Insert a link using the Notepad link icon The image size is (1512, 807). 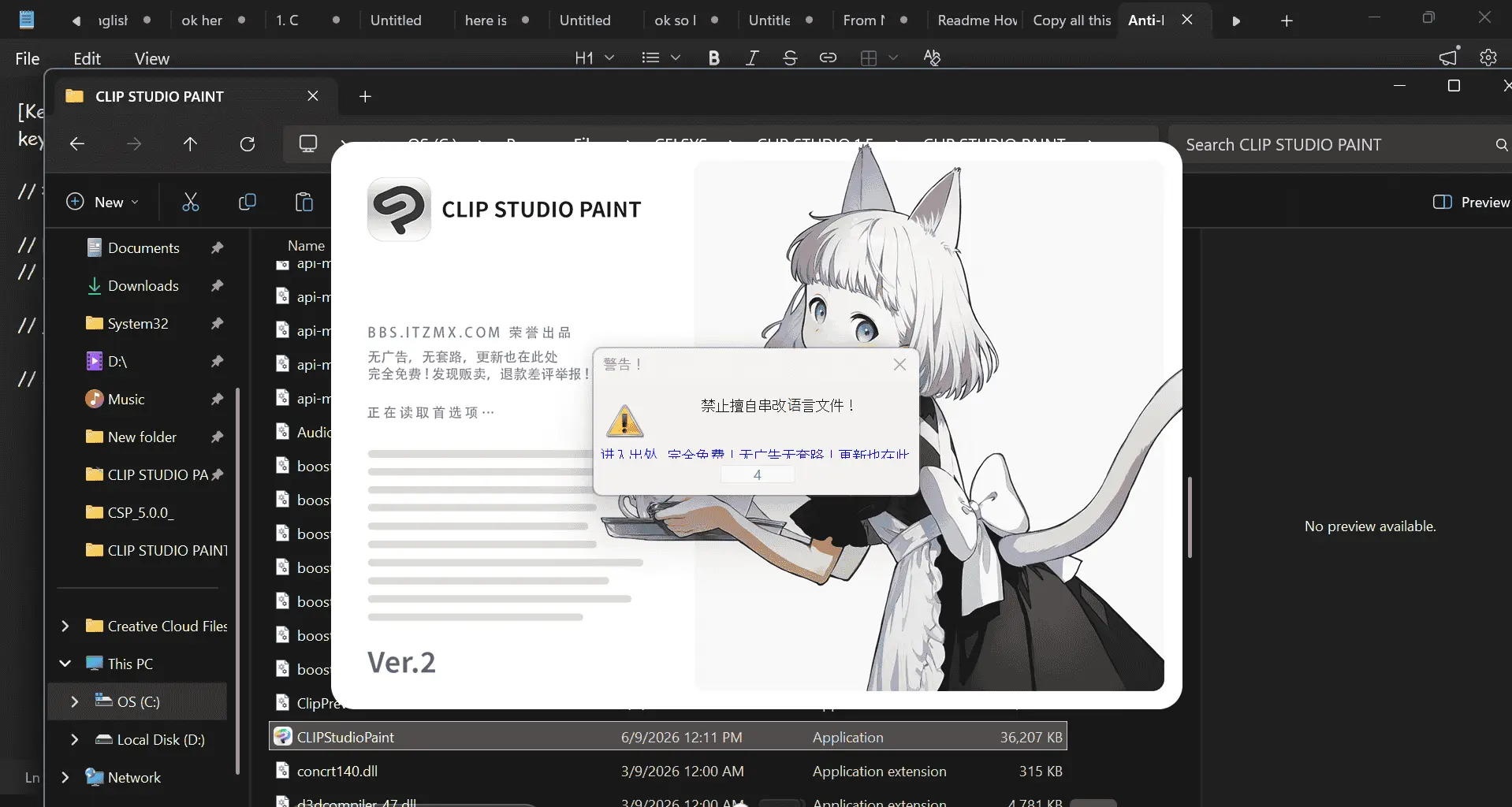828,58
